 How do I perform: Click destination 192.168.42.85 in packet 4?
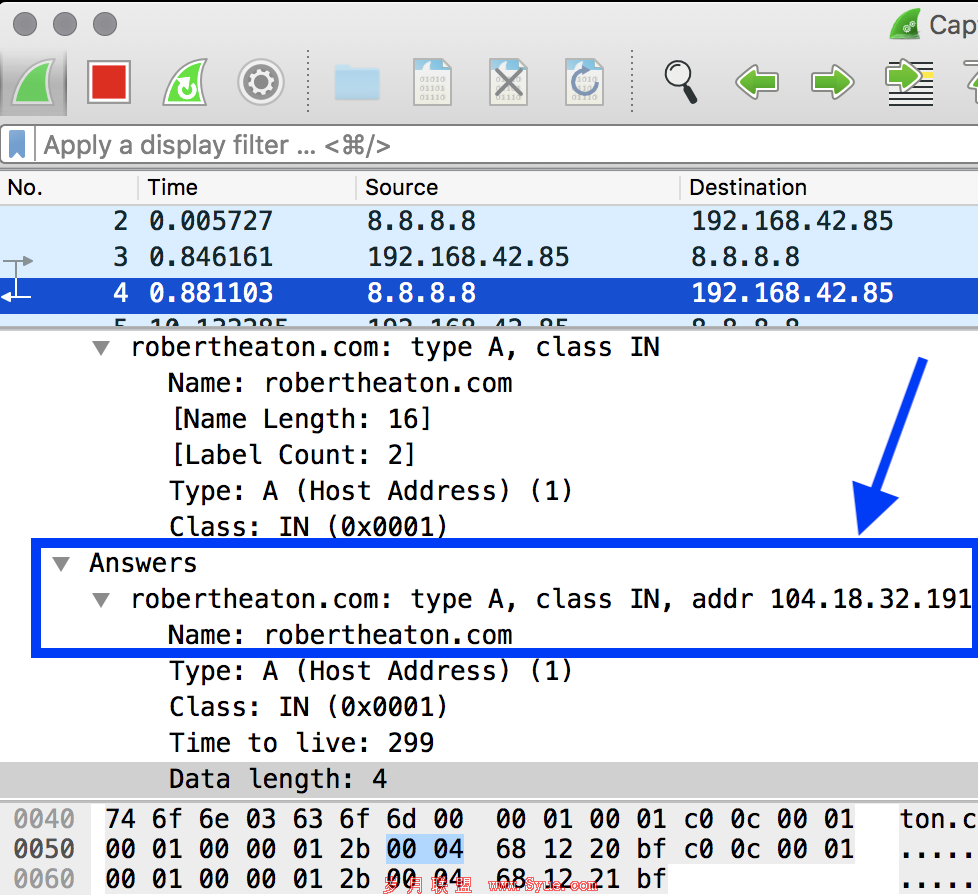click(x=792, y=293)
